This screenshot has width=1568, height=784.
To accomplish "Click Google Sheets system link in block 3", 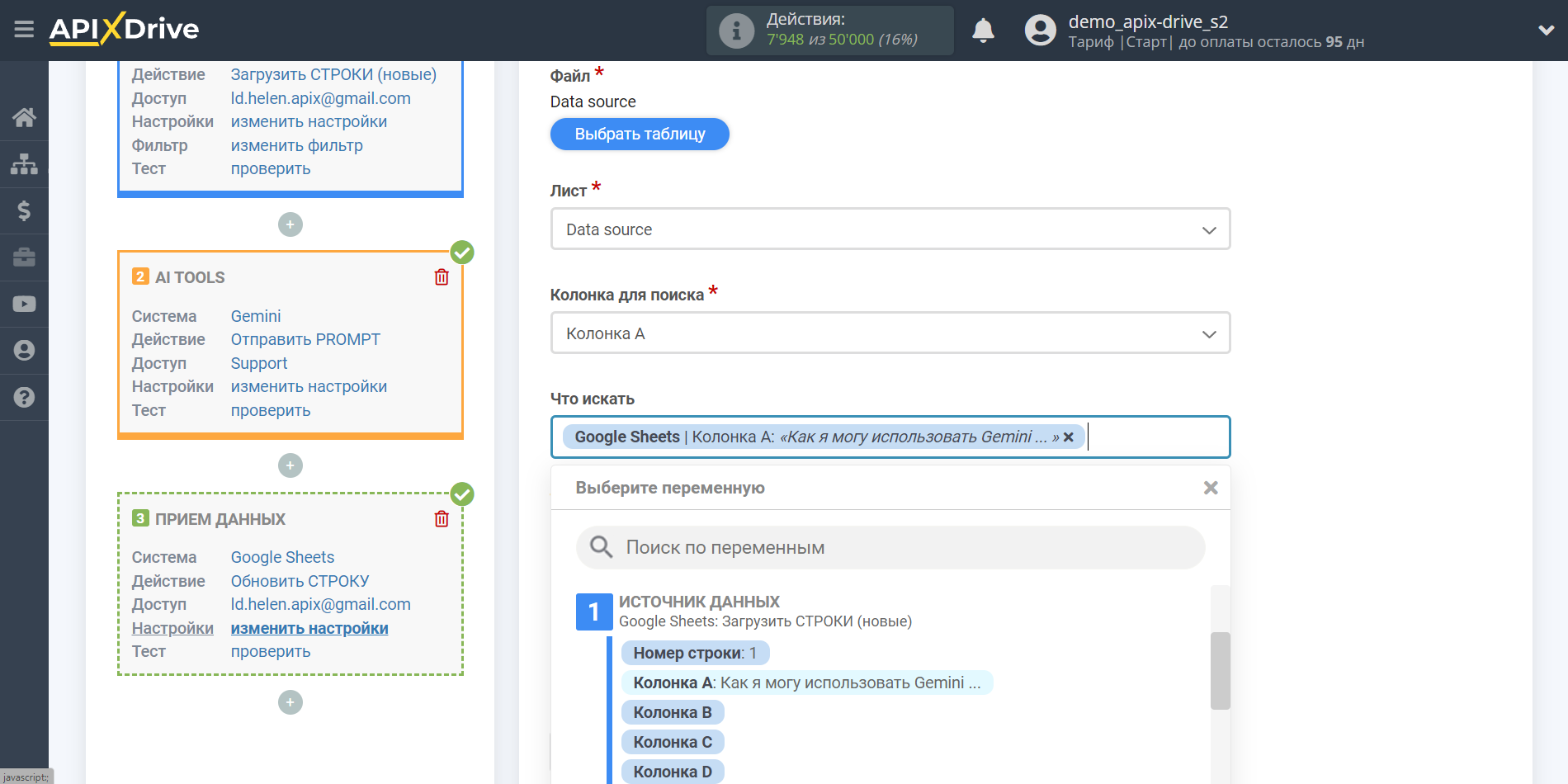I will pyautogui.click(x=282, y=557).
